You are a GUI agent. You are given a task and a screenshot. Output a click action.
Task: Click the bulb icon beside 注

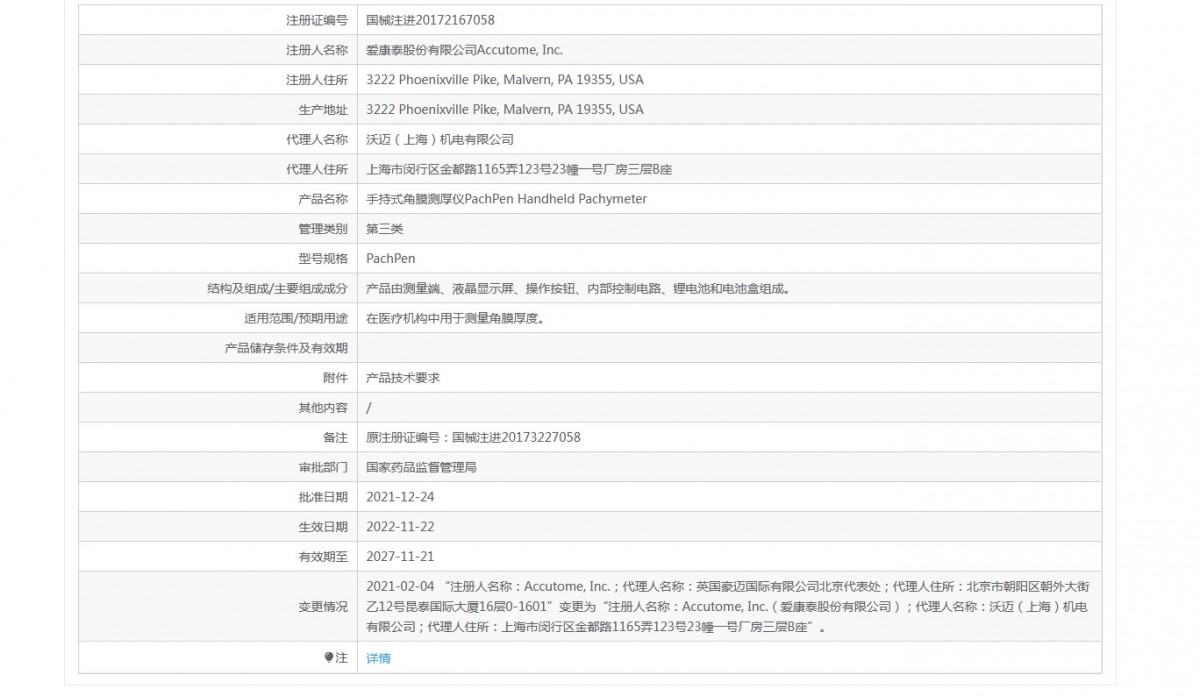click(x=329, y=658)
